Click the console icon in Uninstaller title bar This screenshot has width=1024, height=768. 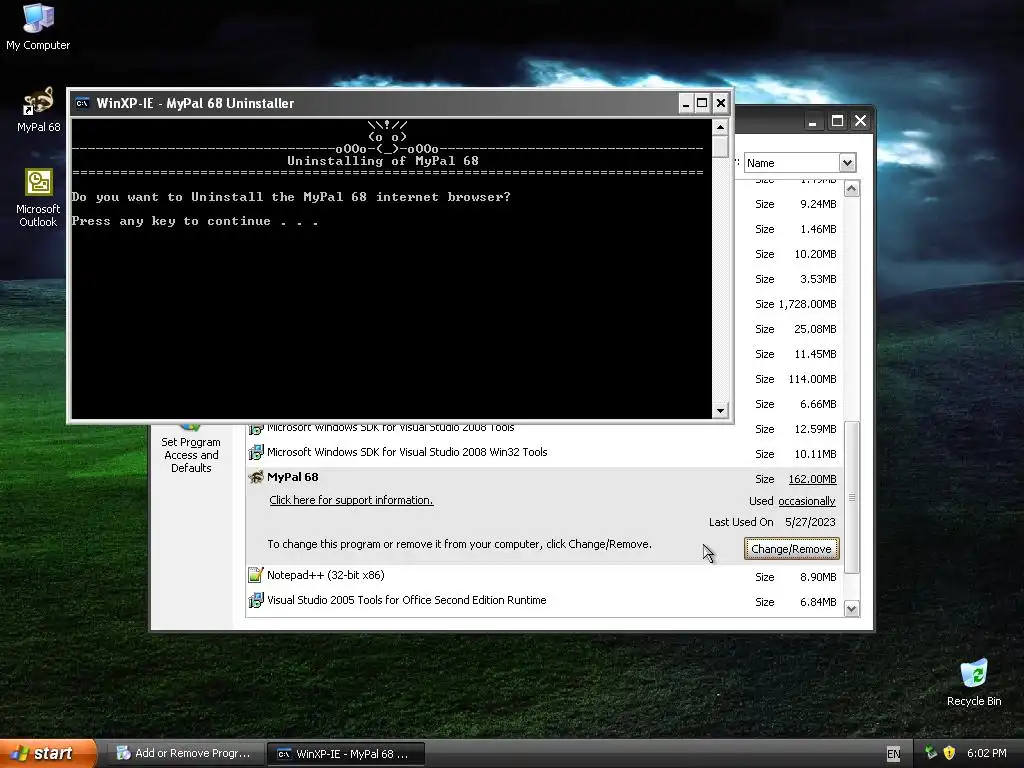[82, 103]
